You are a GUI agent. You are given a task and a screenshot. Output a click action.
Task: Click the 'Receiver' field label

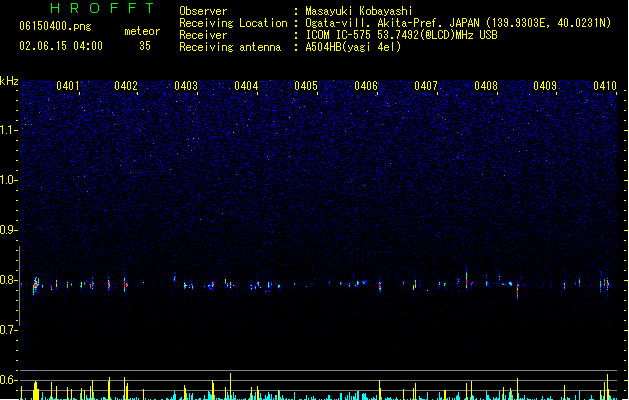203,35
